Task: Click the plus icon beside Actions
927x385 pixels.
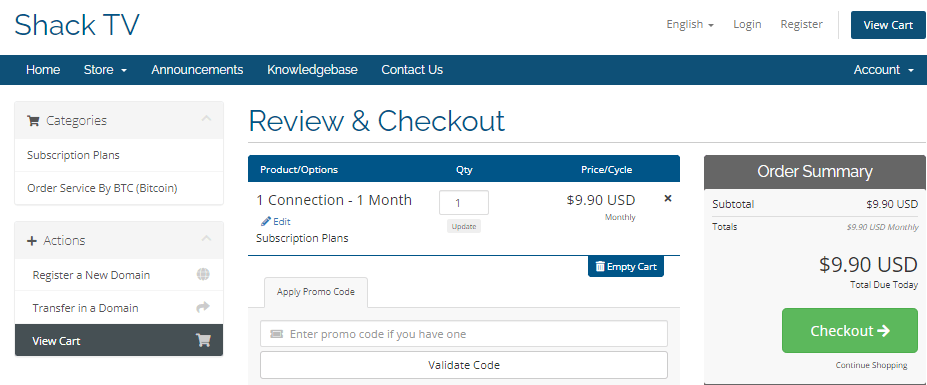Action: [x=32, y=241]
